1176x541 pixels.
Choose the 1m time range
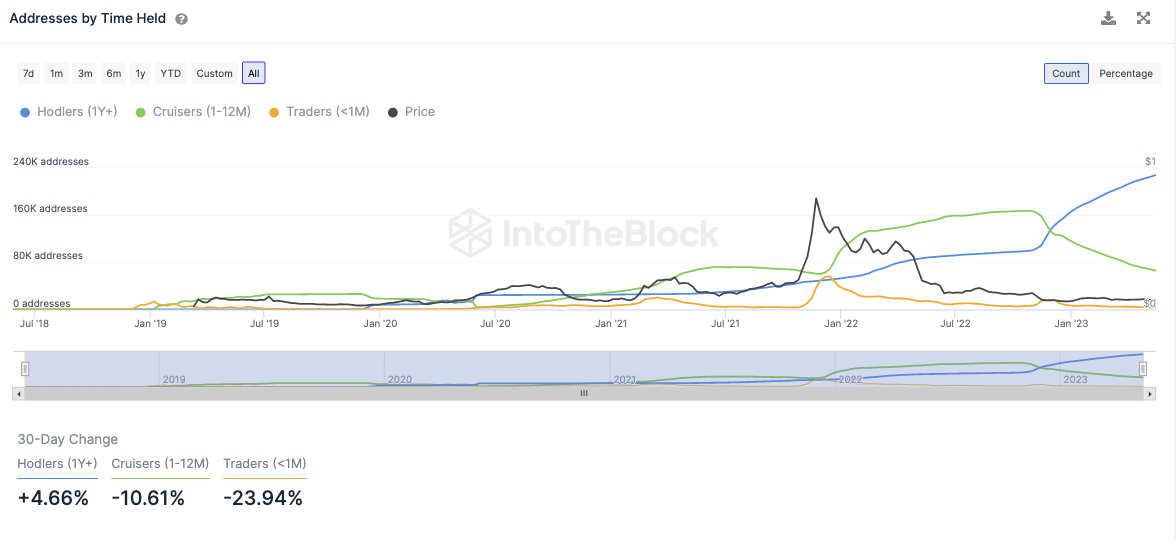click(x=57, y=73)
